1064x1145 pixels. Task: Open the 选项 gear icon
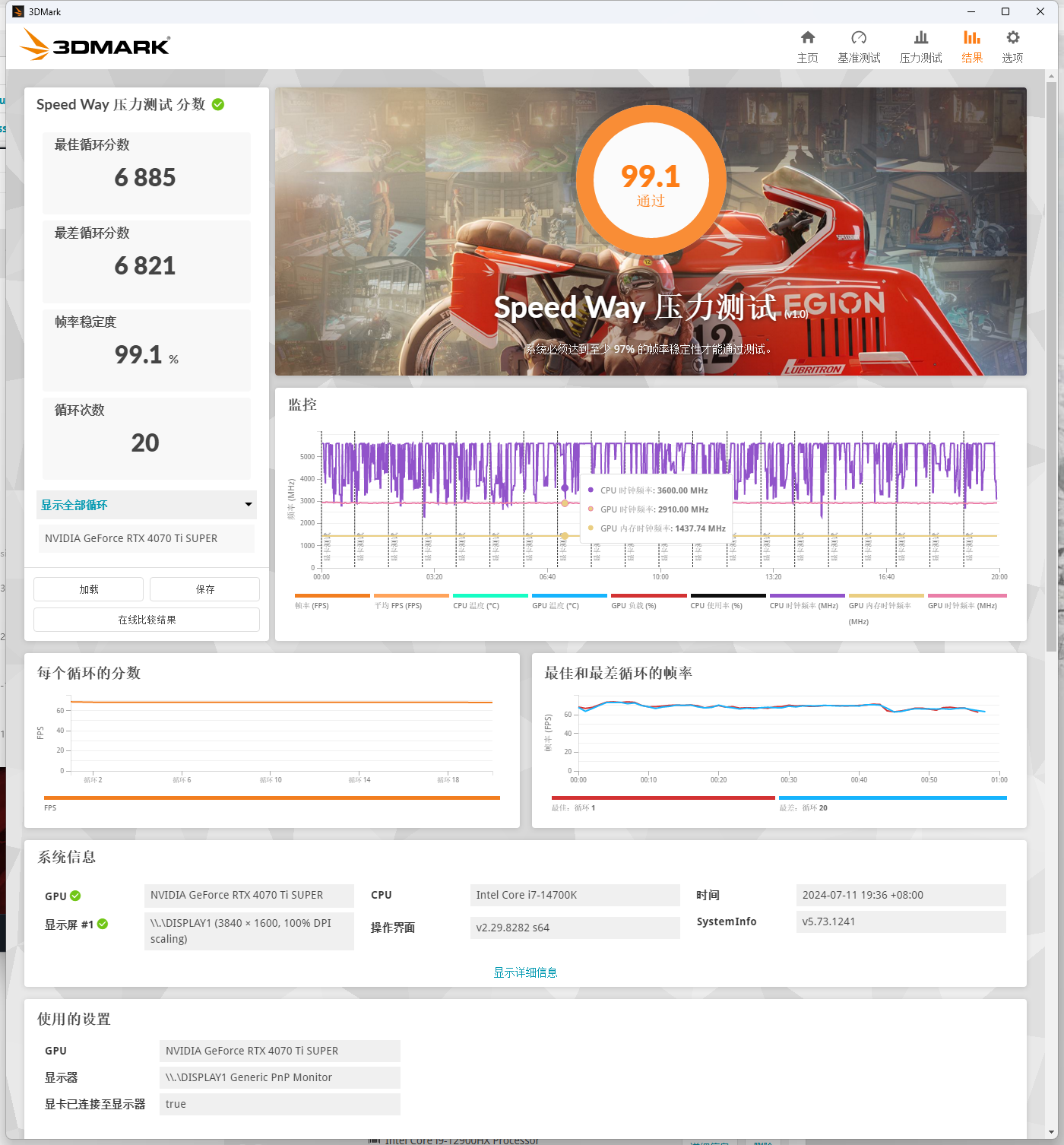pos(1012,45)
